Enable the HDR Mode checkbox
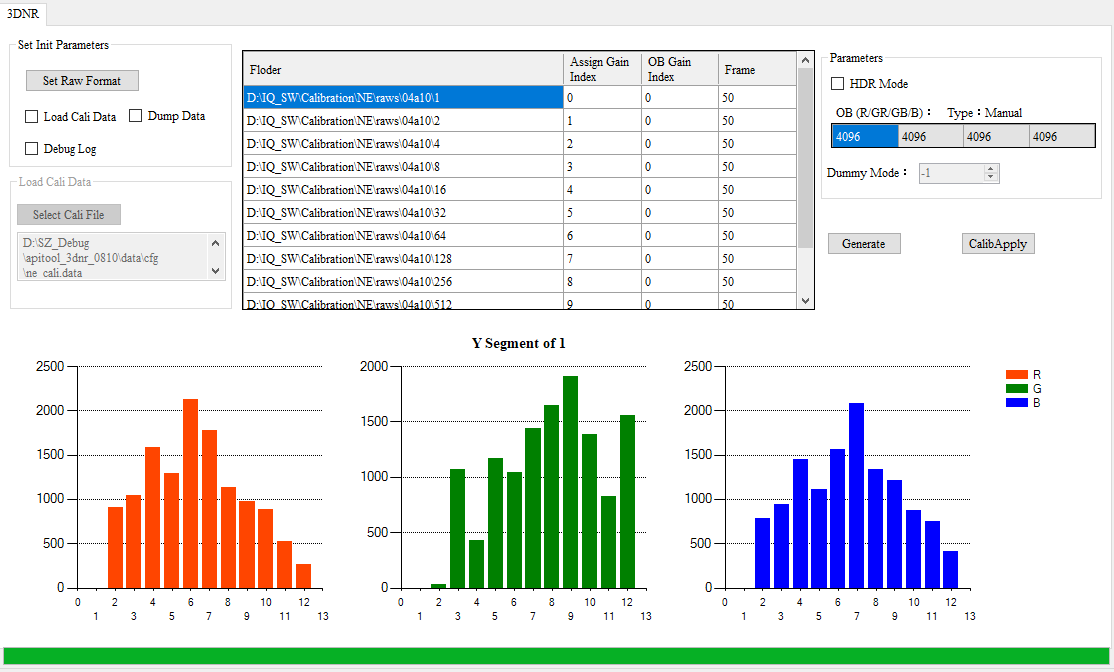Image resolution: width=1114 pixels, height=672 pixels. [838, 84]
